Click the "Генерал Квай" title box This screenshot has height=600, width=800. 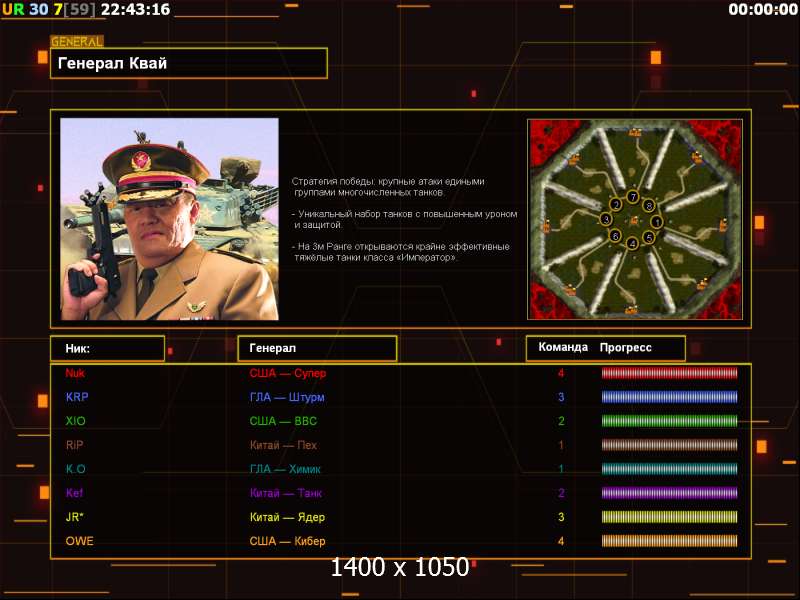click(189, 64)
